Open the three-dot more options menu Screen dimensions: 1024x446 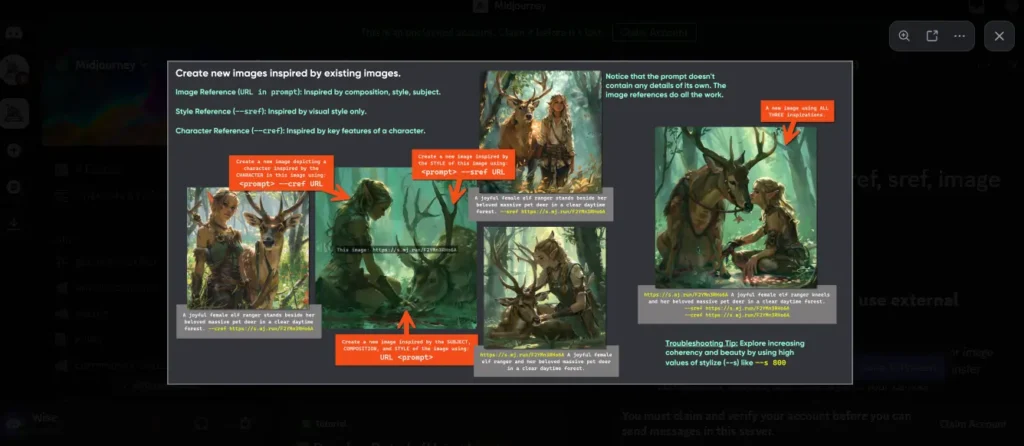959,36
